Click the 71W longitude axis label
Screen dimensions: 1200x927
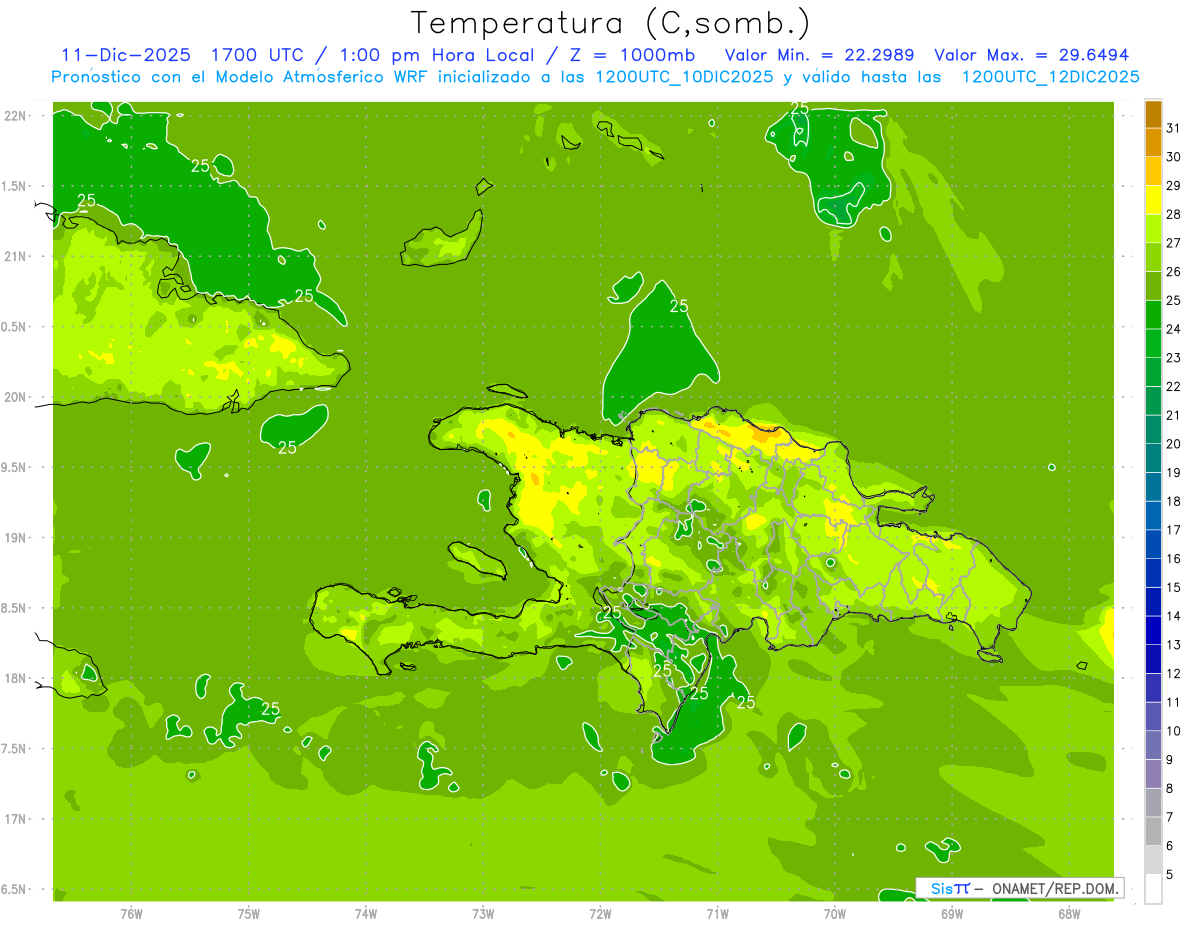[717, 913]
